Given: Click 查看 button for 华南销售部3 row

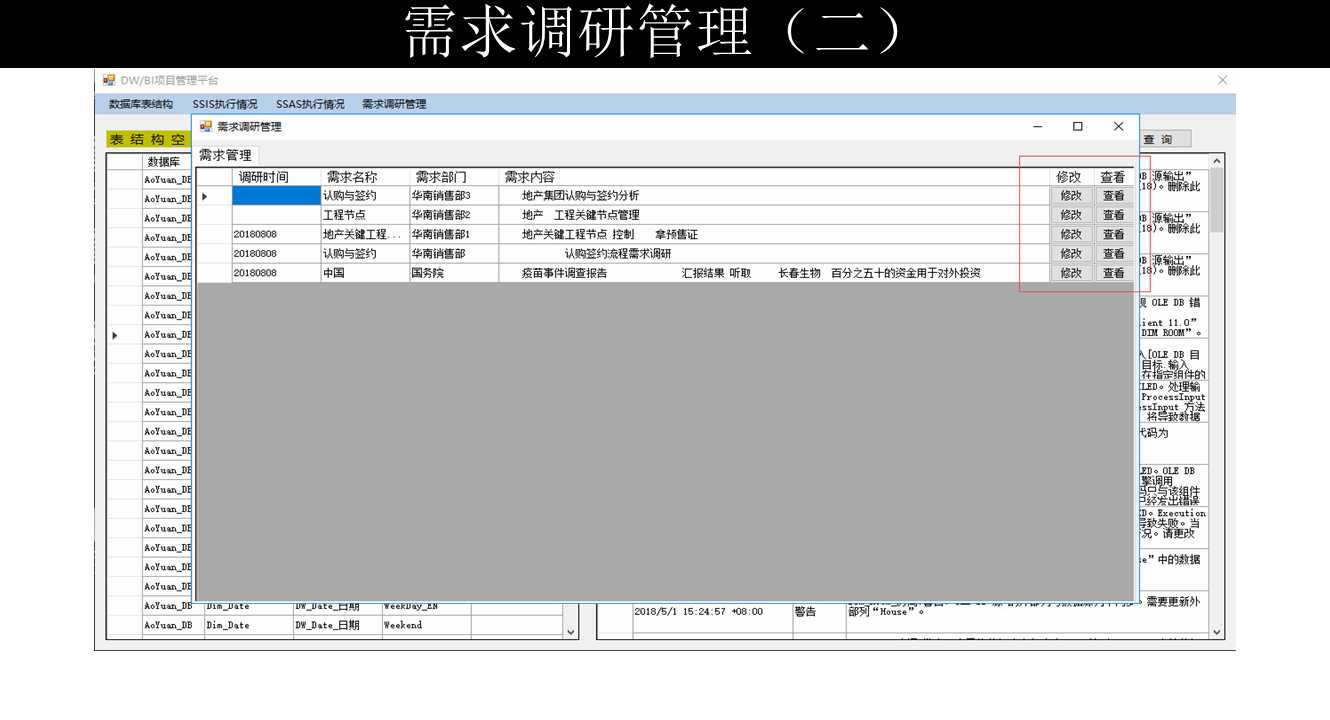Looking at the screenshot, I should [1114, 196].
